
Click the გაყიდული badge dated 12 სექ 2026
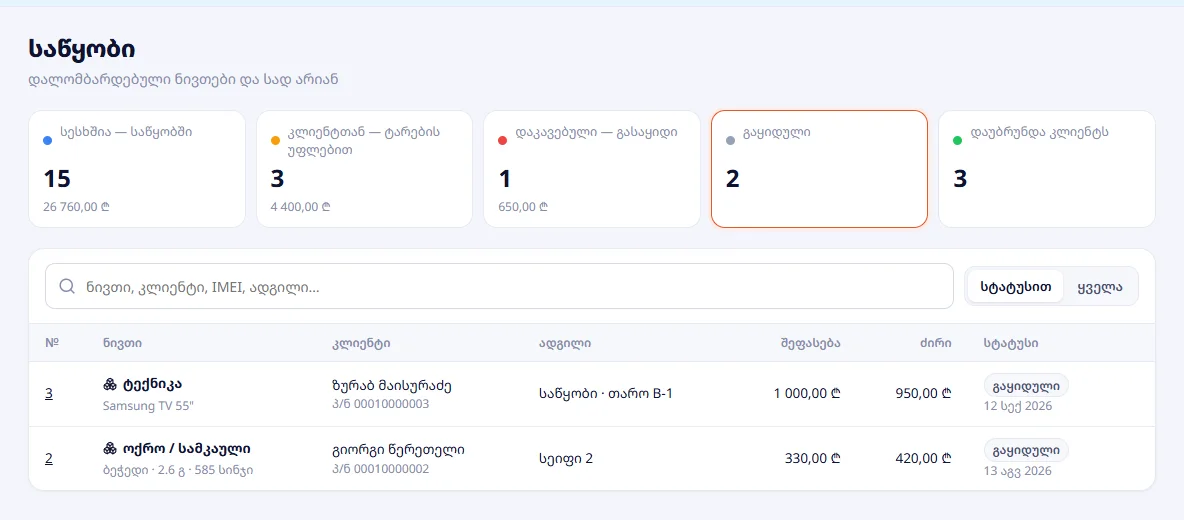pyautogui.click(x=1026, y=385)
